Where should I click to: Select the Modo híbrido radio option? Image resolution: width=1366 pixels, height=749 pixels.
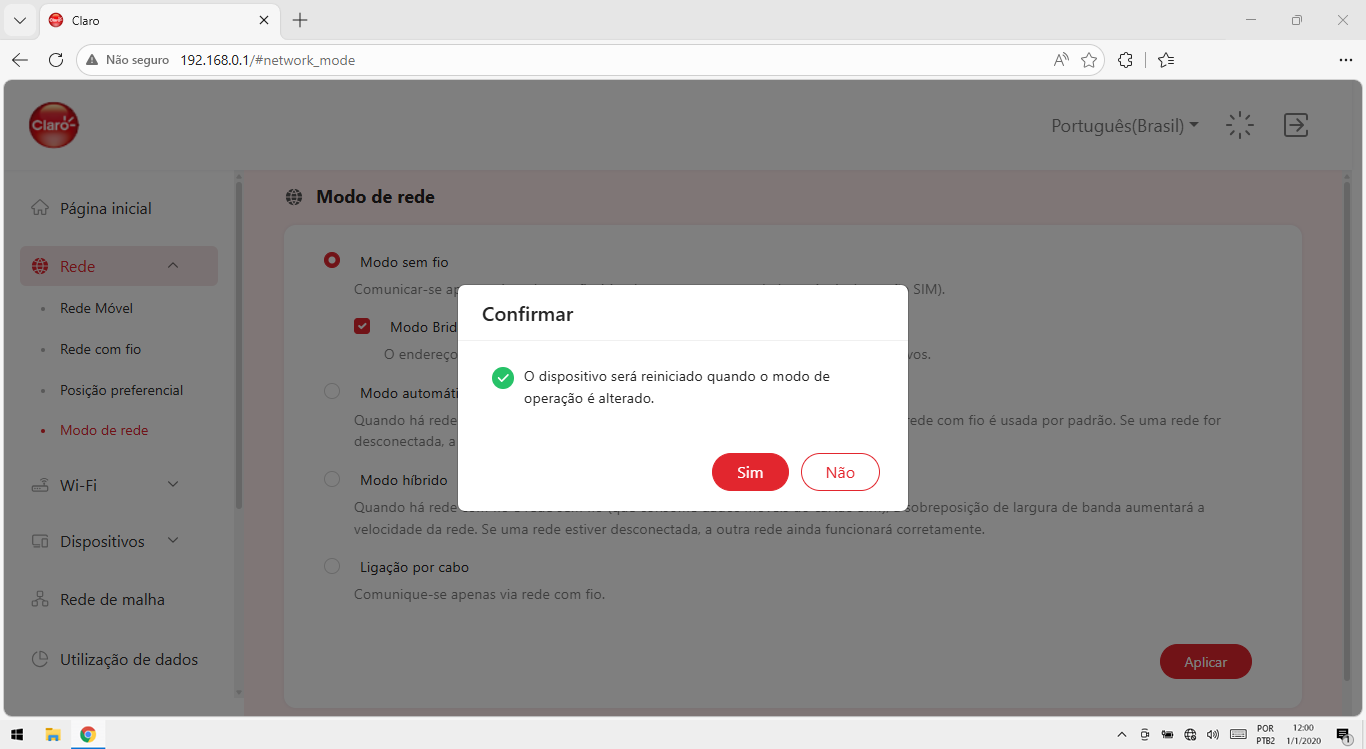point(332,479)
